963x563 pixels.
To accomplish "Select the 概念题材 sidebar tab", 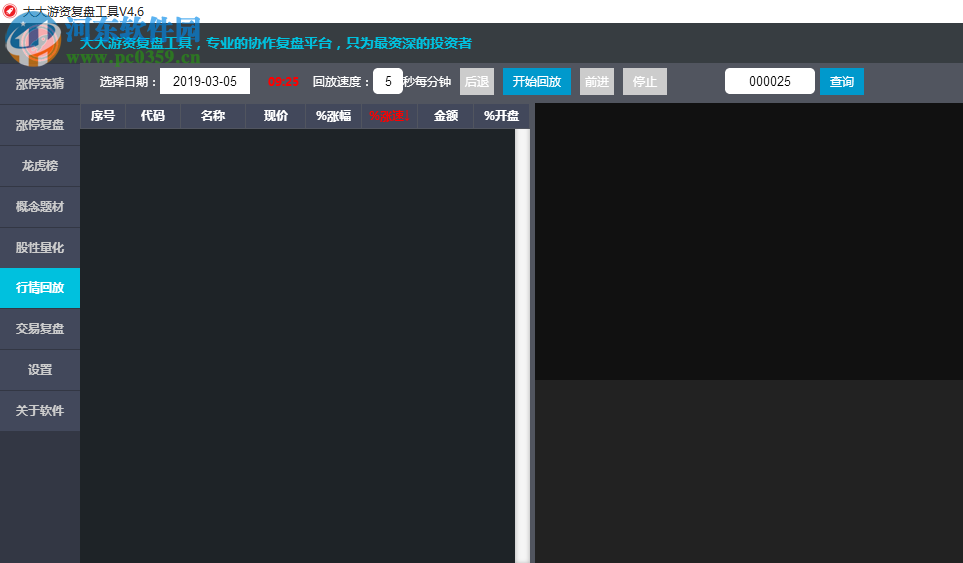I will pos(40,207).
